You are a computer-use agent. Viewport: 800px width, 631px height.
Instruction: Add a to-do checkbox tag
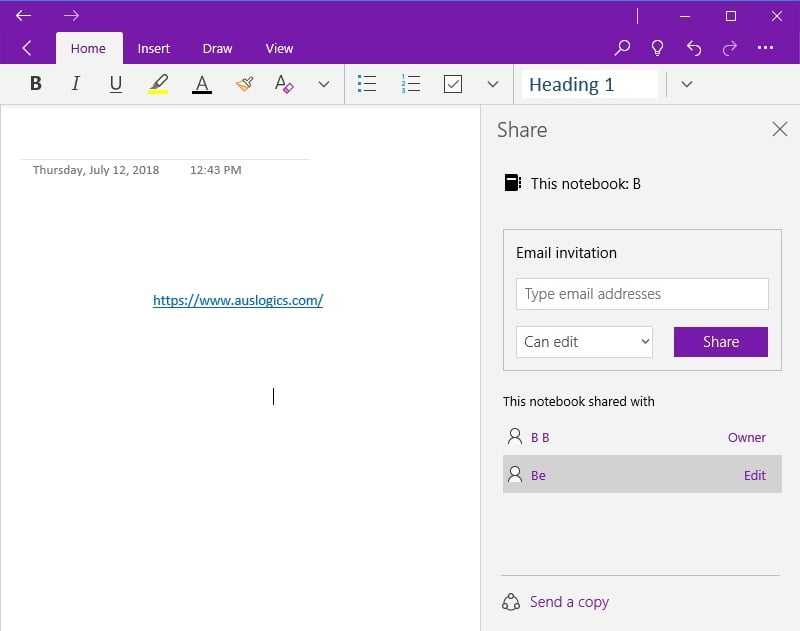point(453,84)
